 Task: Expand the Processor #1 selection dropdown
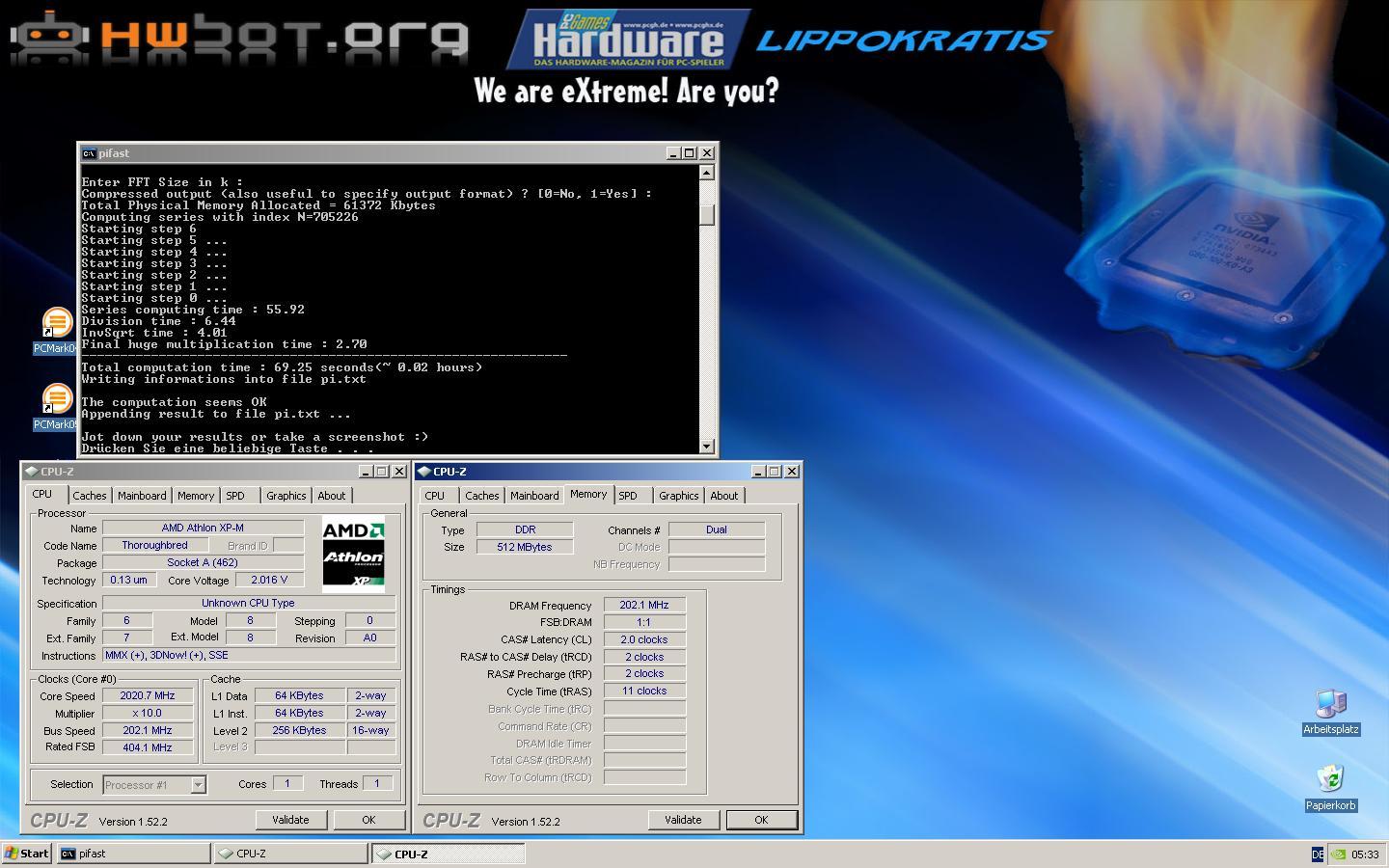(198, 785)
